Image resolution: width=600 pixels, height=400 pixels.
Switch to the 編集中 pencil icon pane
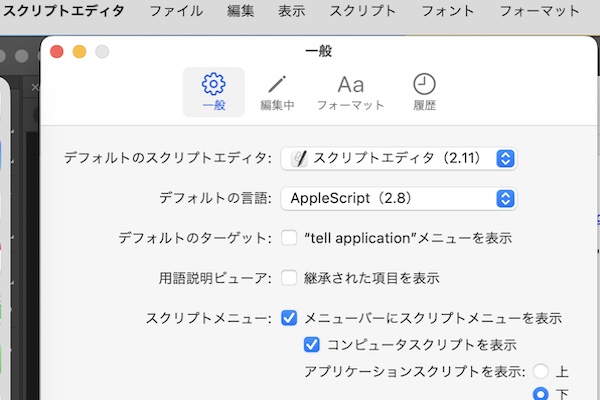pyautogui.click(x=277, y=85)
